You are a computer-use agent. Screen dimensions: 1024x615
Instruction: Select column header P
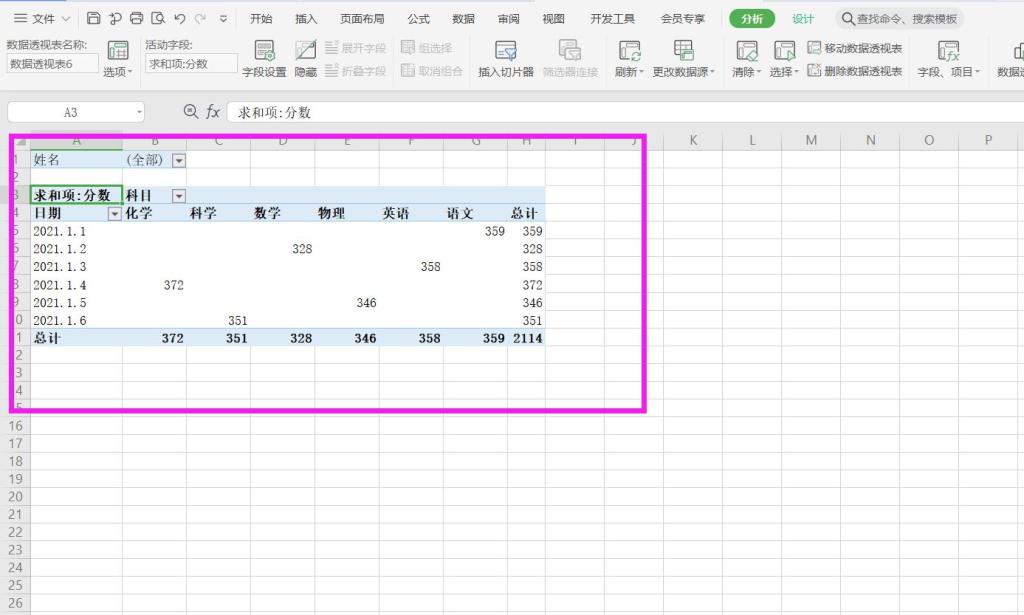click(x=988, y=140)
